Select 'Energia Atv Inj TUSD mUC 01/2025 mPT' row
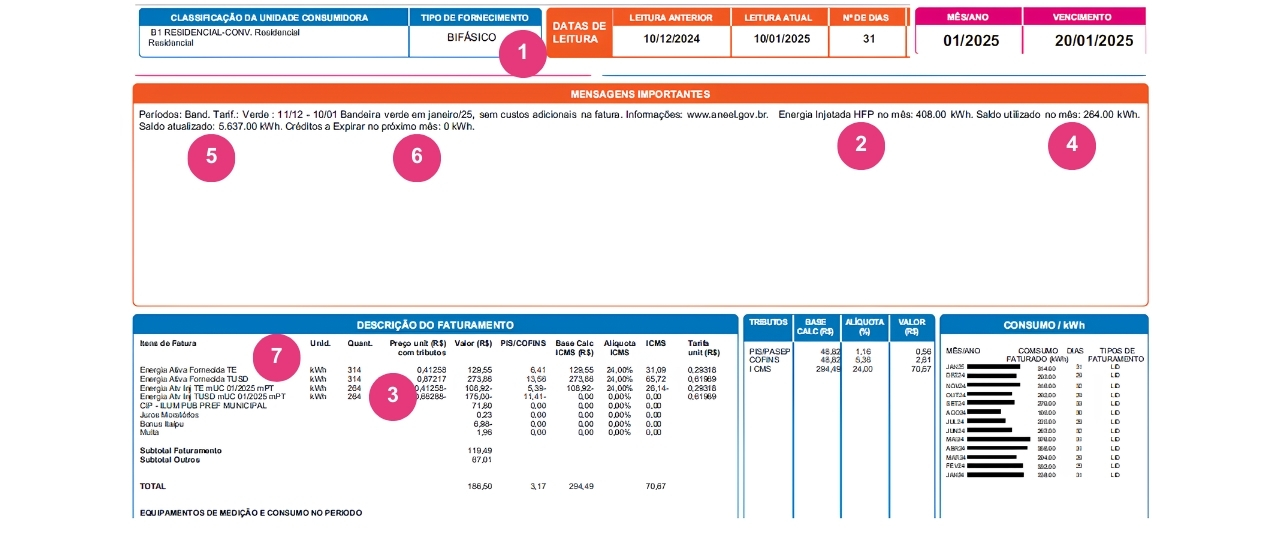The height and width of the screenshot is (540, 1280). tap(212, 397)
